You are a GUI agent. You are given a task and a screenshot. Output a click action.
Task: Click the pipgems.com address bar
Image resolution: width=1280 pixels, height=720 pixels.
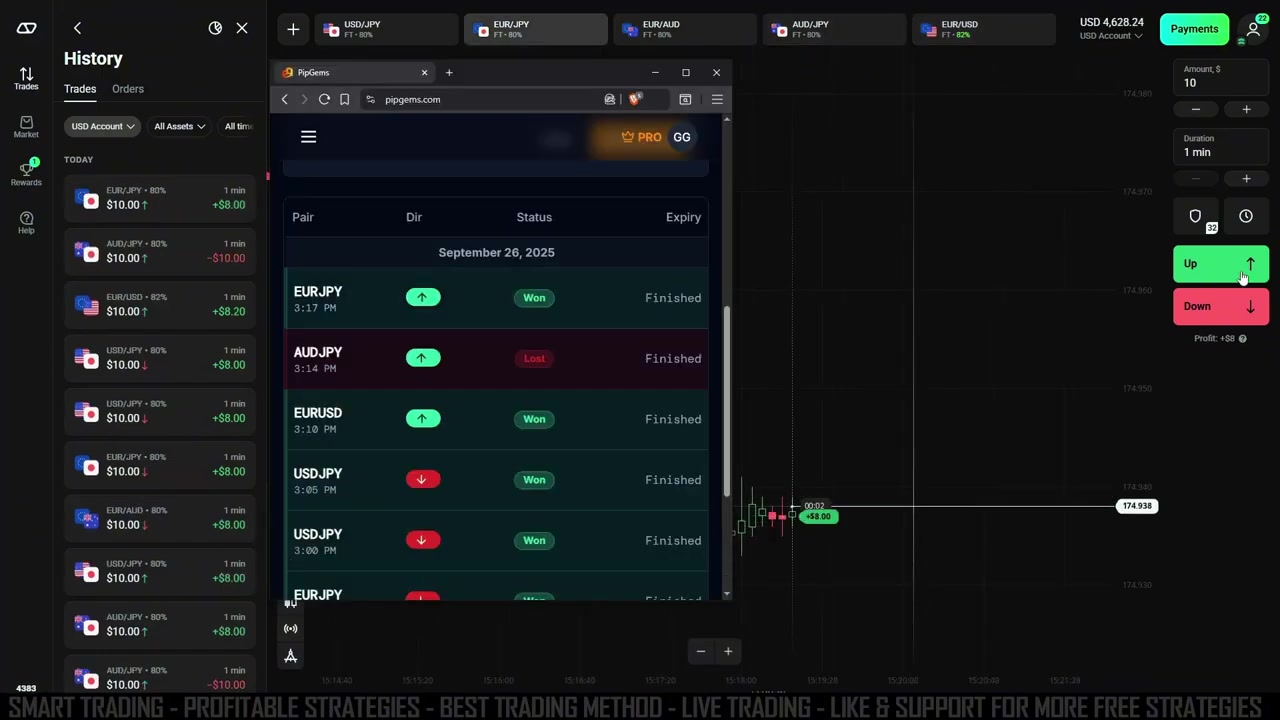[480, 99]
